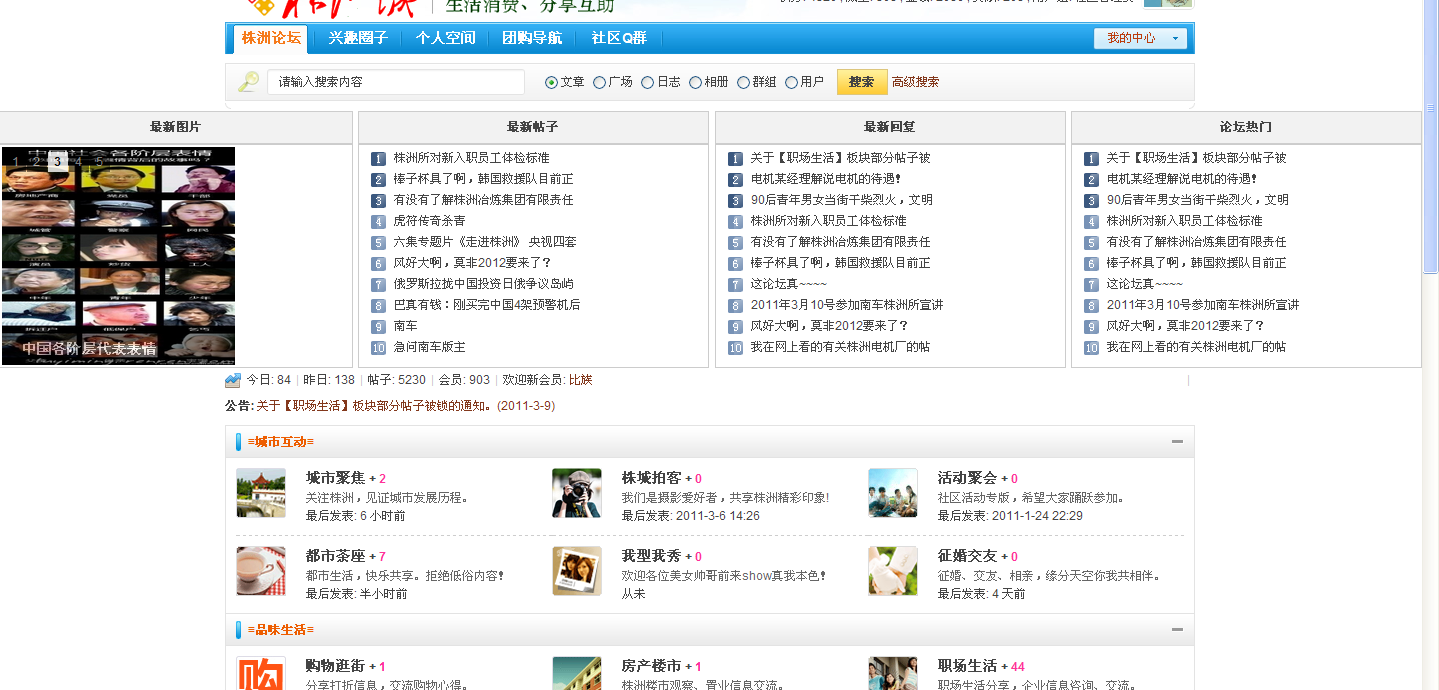Switch to the 个人空间 tab

tap(445, 38)
